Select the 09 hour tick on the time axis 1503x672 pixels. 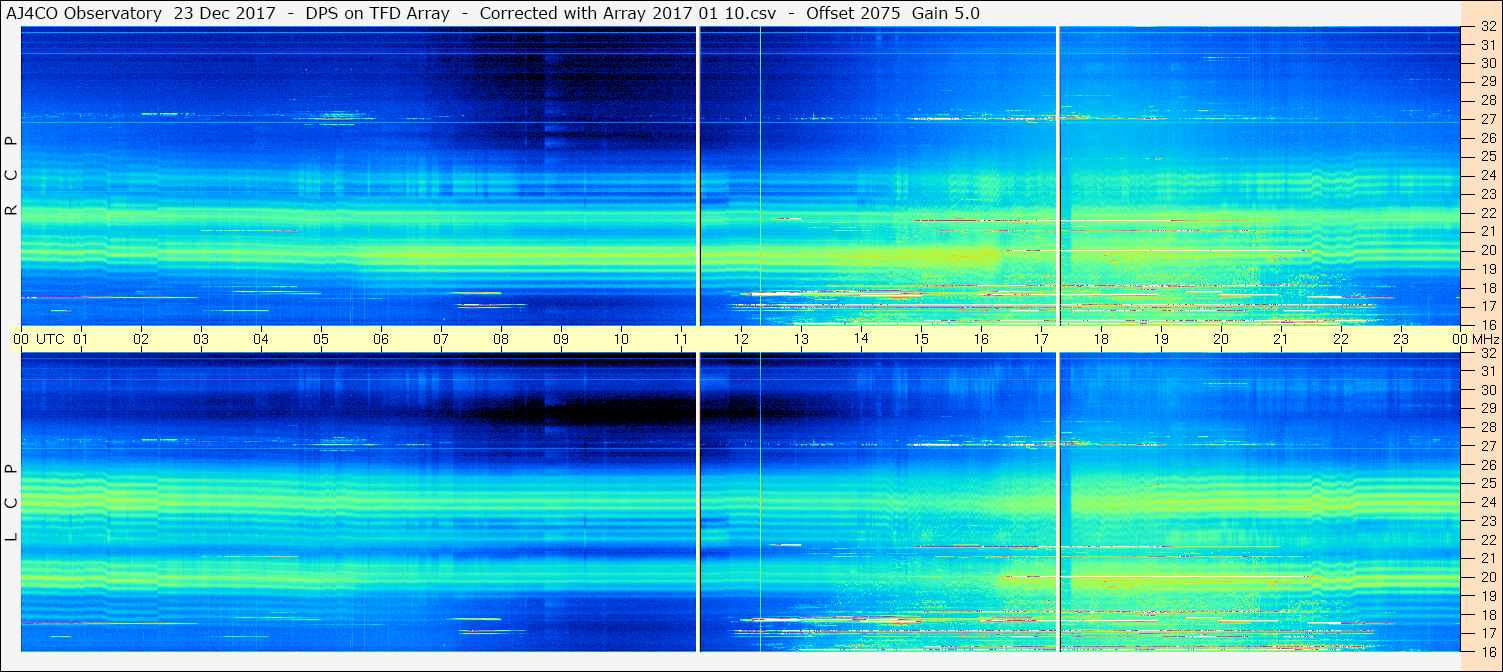coord(561,339)
